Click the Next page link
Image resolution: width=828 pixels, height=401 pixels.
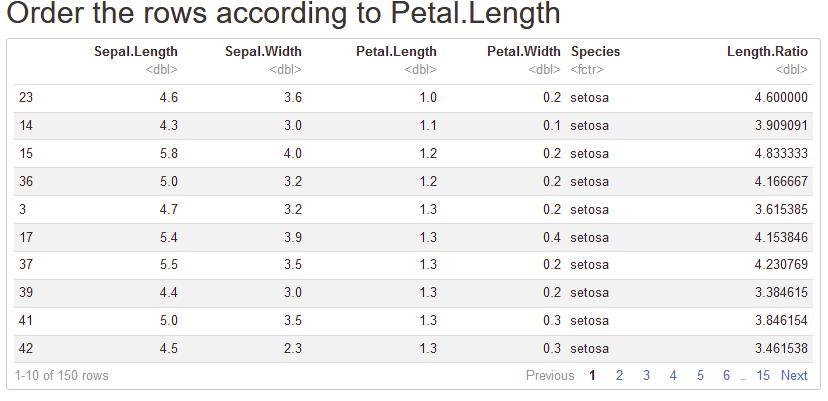point(794,376)
